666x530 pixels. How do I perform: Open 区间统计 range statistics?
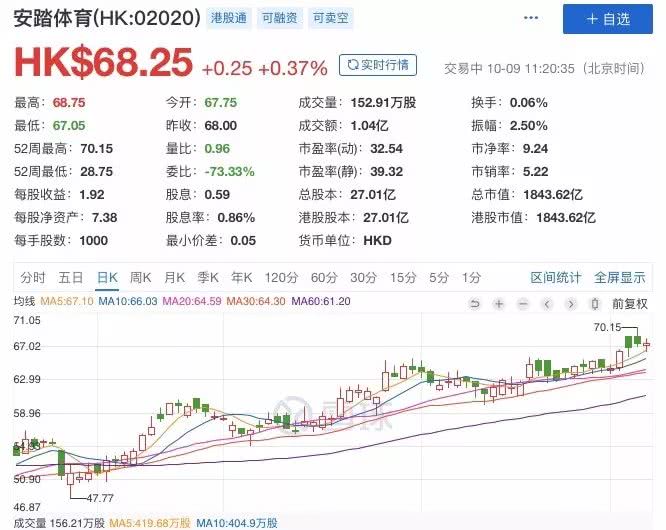(x=556, y=278)
